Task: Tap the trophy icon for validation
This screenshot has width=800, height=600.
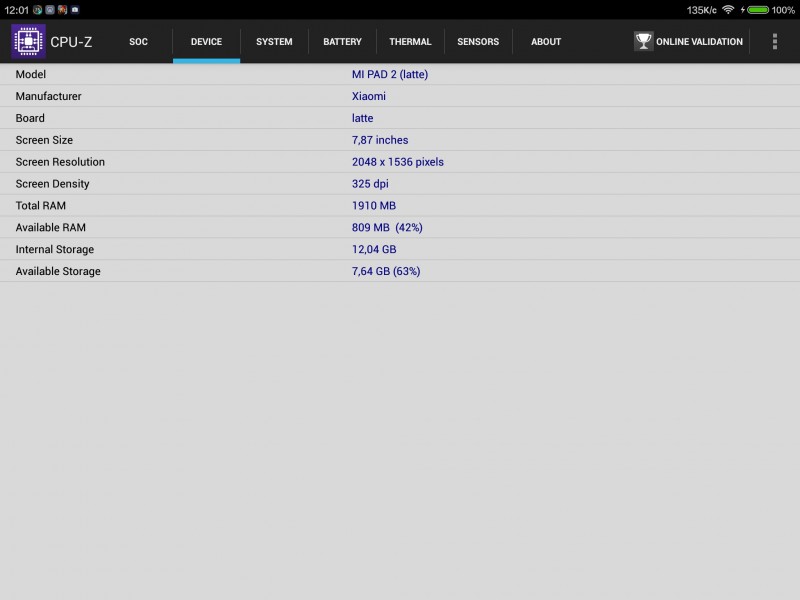Action: click(x=643, y=41)
